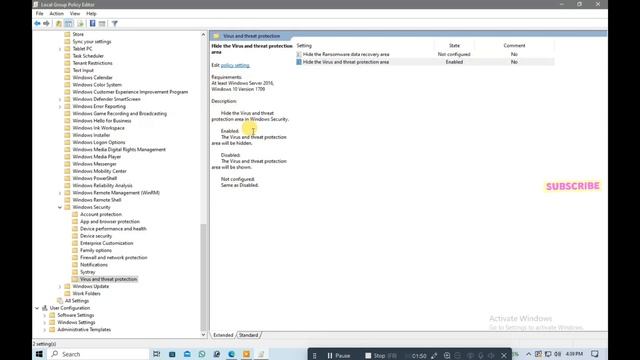Viewport: 640px width, 360px height.
Task: Expand the Windows Update tree node
Action: (60, 287)
